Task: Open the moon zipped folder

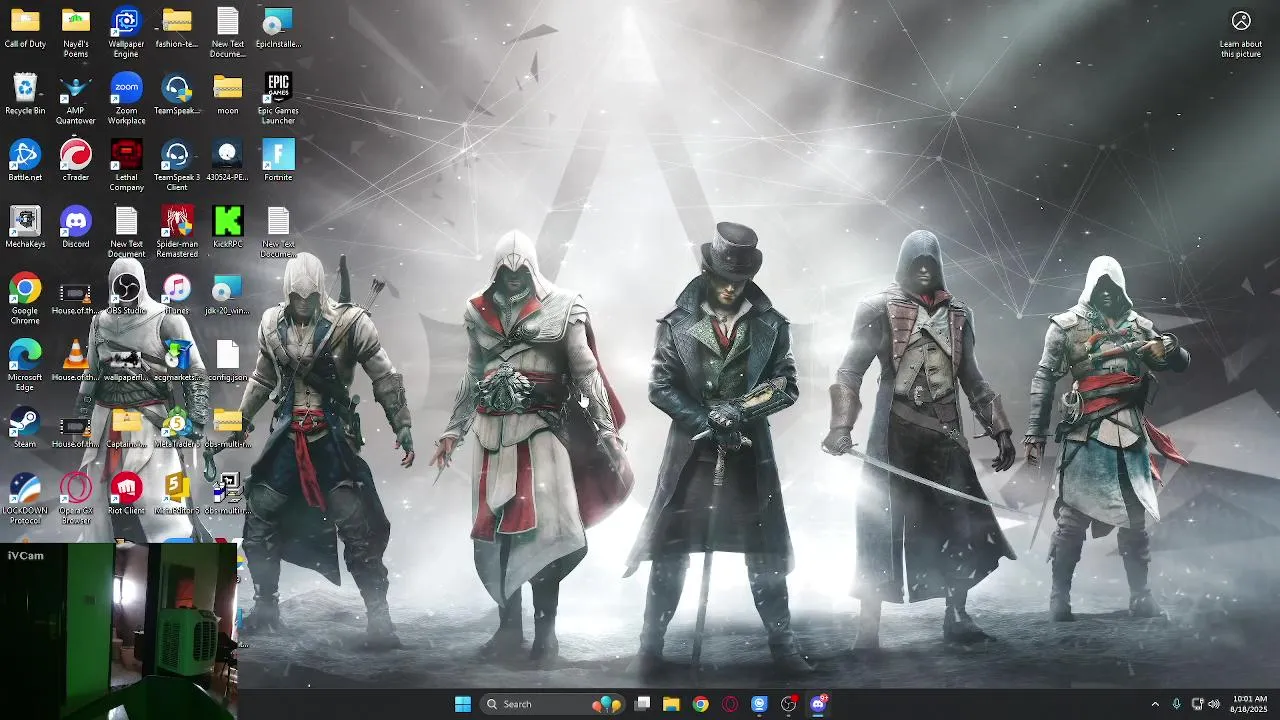Action: click(x=228, y=96)
